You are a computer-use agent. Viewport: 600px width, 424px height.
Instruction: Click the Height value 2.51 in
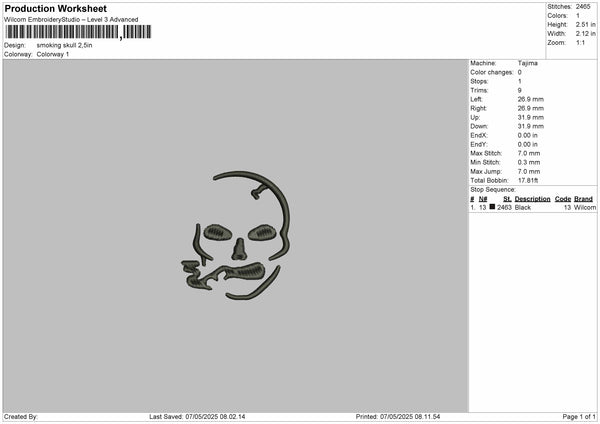click(586, 24)
